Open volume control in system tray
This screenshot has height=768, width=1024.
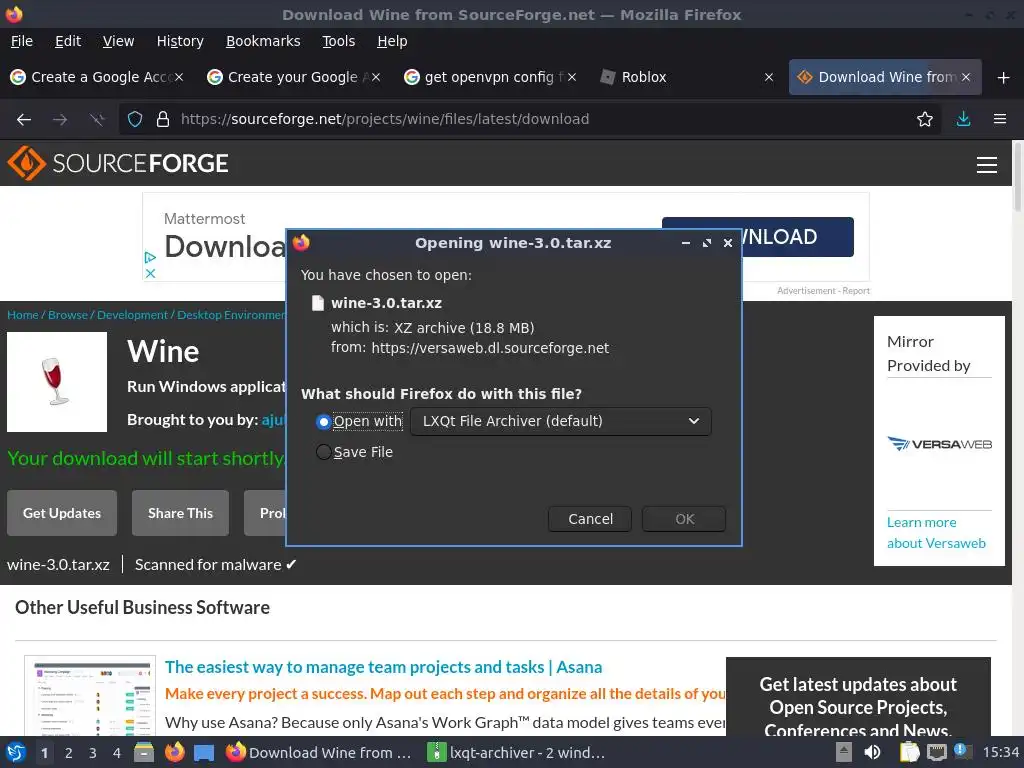872,752
